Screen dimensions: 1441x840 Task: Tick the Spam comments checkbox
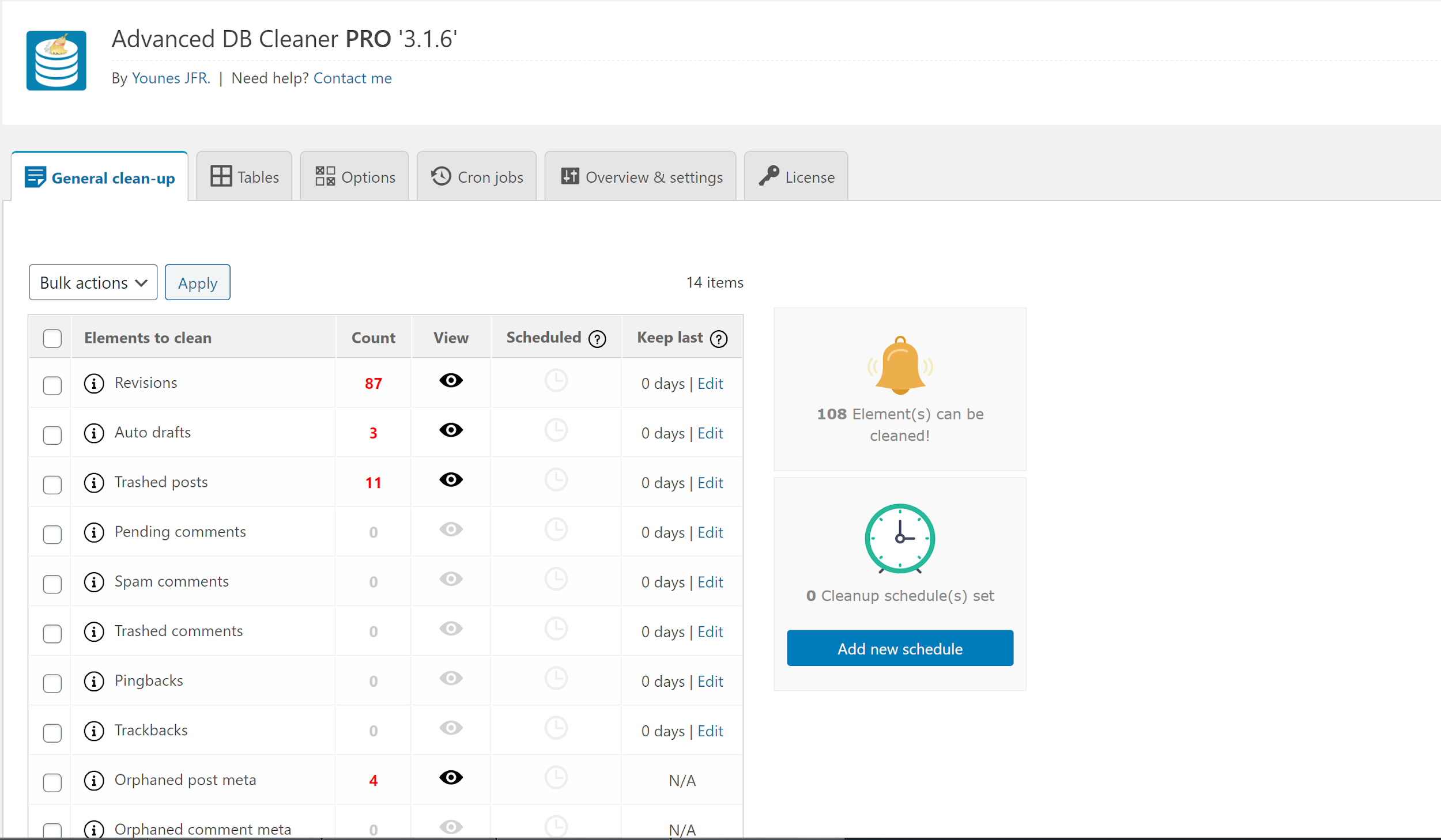pos(52,584)
